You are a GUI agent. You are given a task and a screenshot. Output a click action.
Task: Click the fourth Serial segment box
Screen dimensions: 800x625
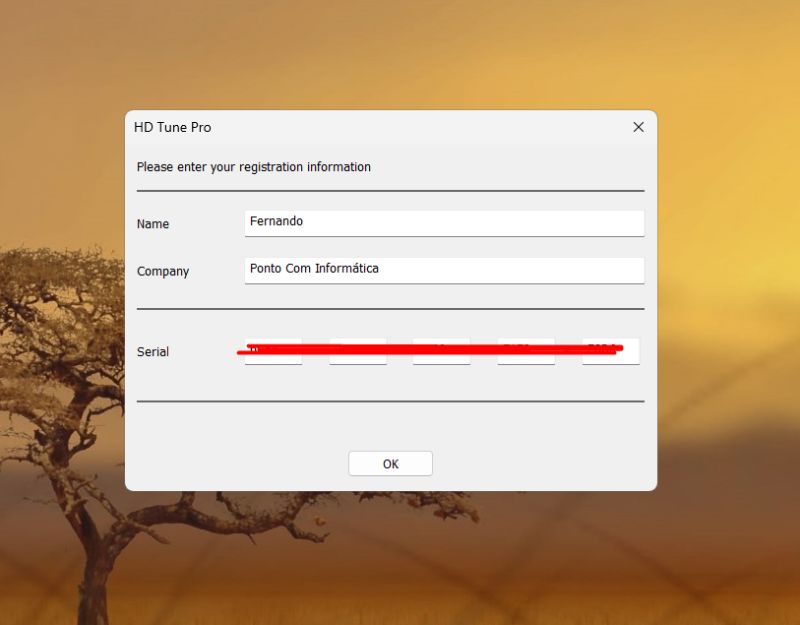coord(526,351)
